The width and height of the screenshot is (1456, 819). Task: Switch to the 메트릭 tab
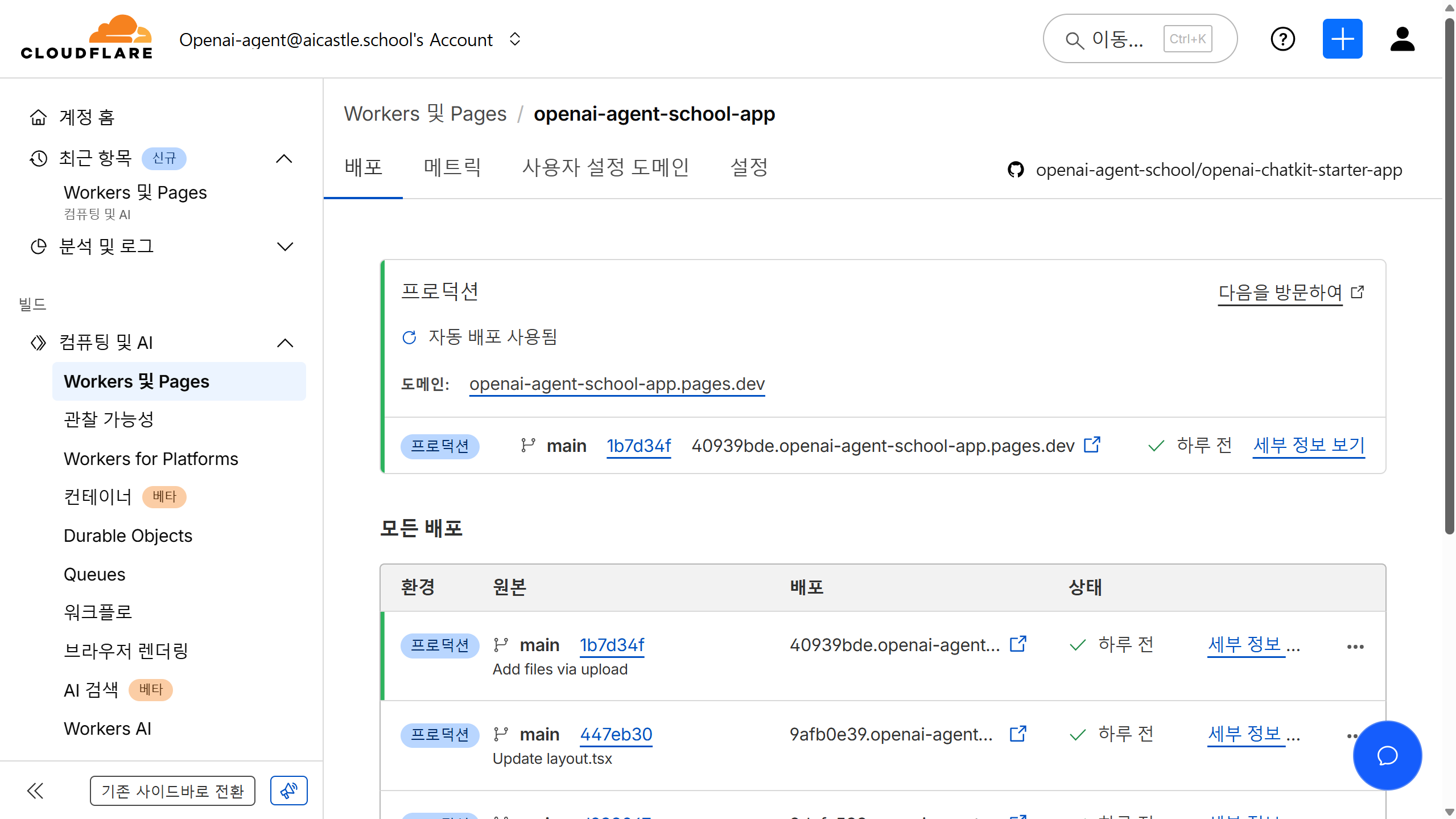click(x=452, y=167)
